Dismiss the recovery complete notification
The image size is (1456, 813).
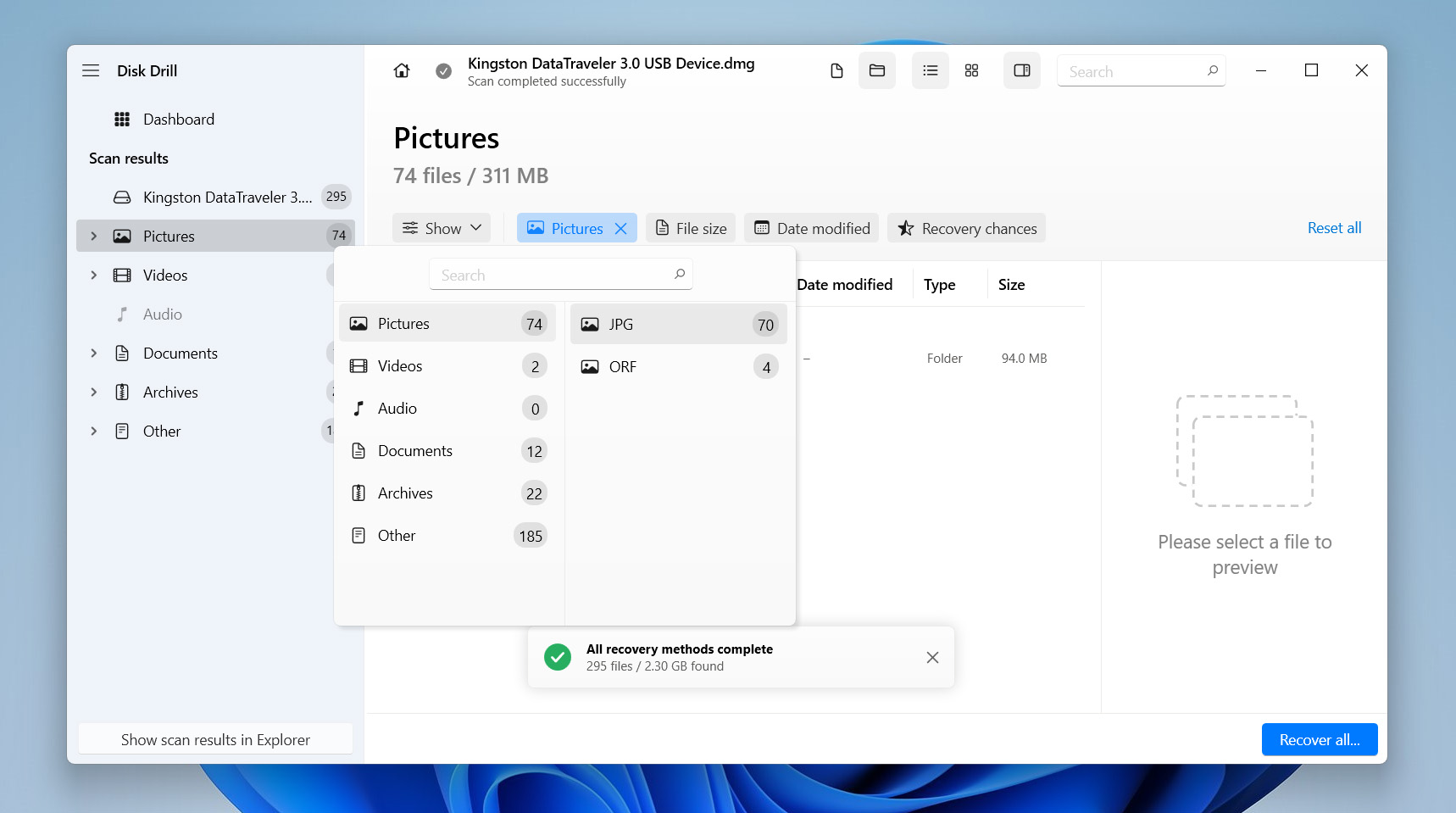[932, 658]
